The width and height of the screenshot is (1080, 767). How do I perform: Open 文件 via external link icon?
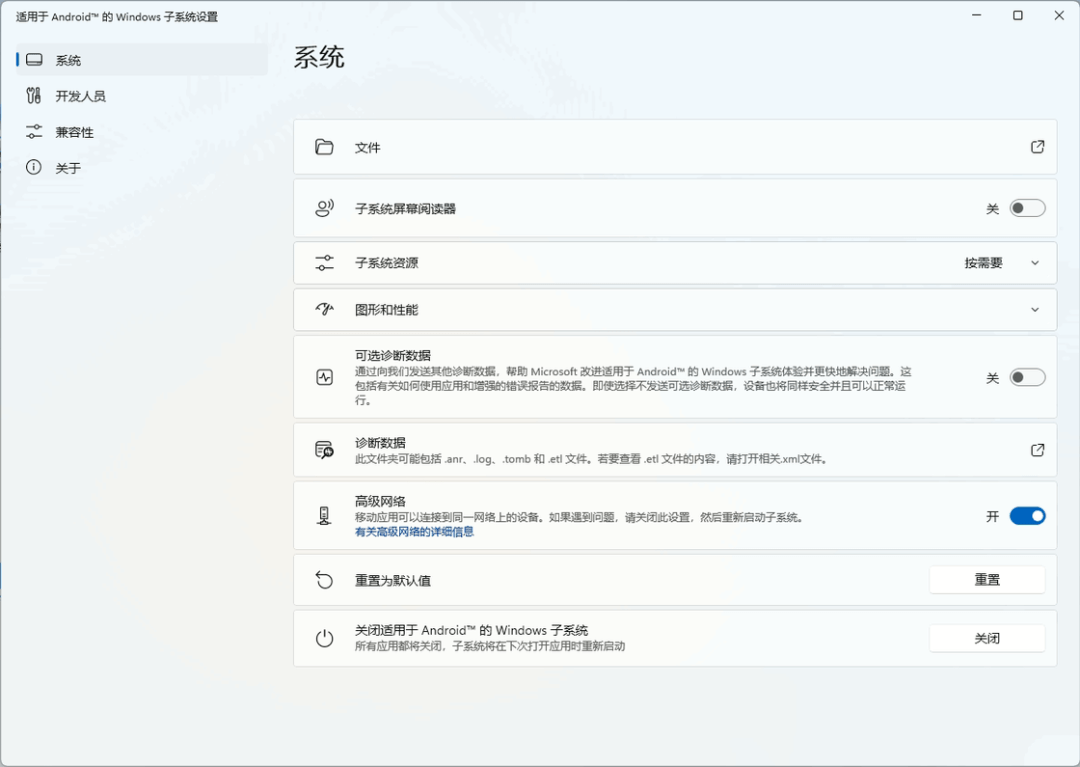pos(1037,147)
